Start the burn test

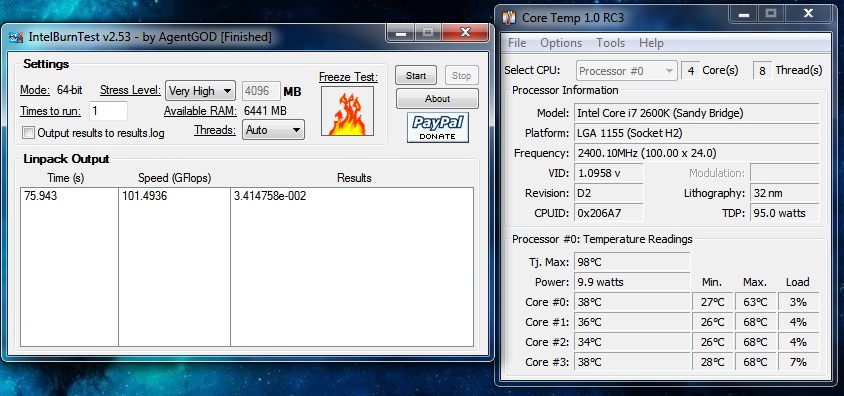pos(416,76)
